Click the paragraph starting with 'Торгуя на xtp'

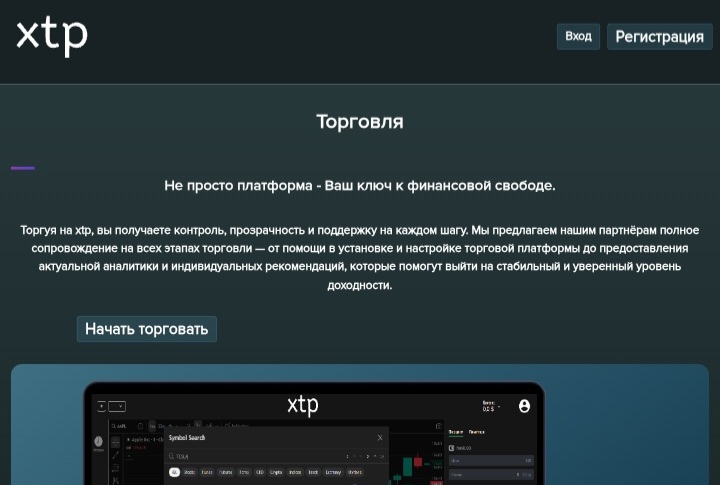[x=360, y=257]
